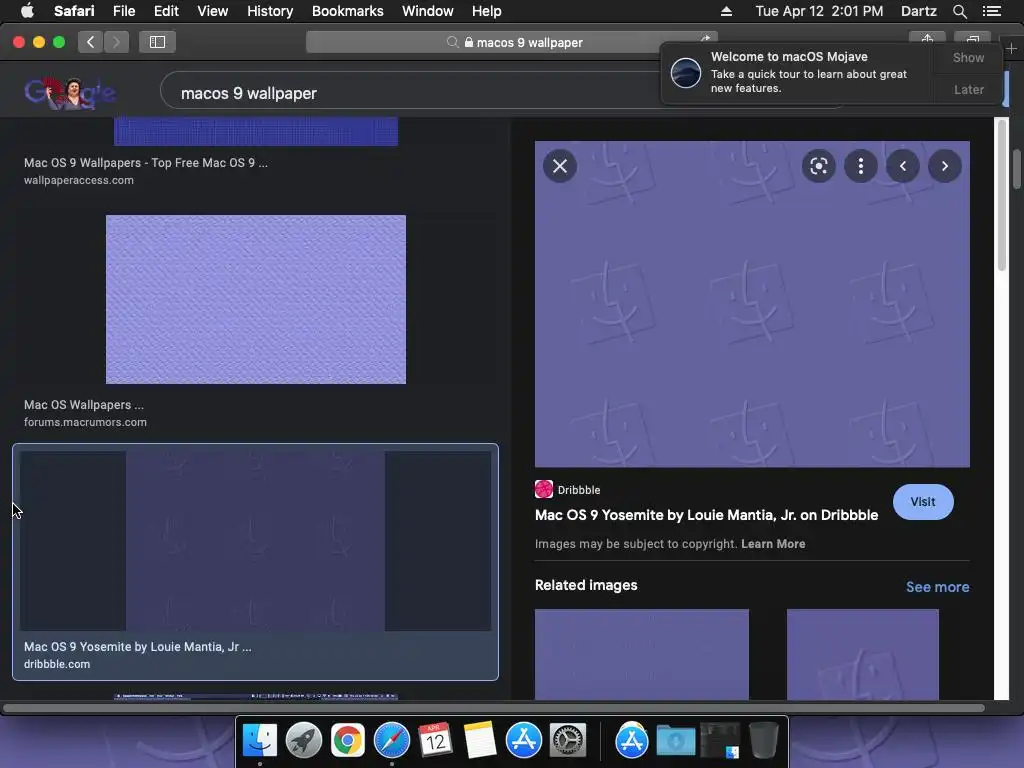Click "Mac OS 9 Wallpapers - Top Free Mac OS 9 ..."

(146, 163)
